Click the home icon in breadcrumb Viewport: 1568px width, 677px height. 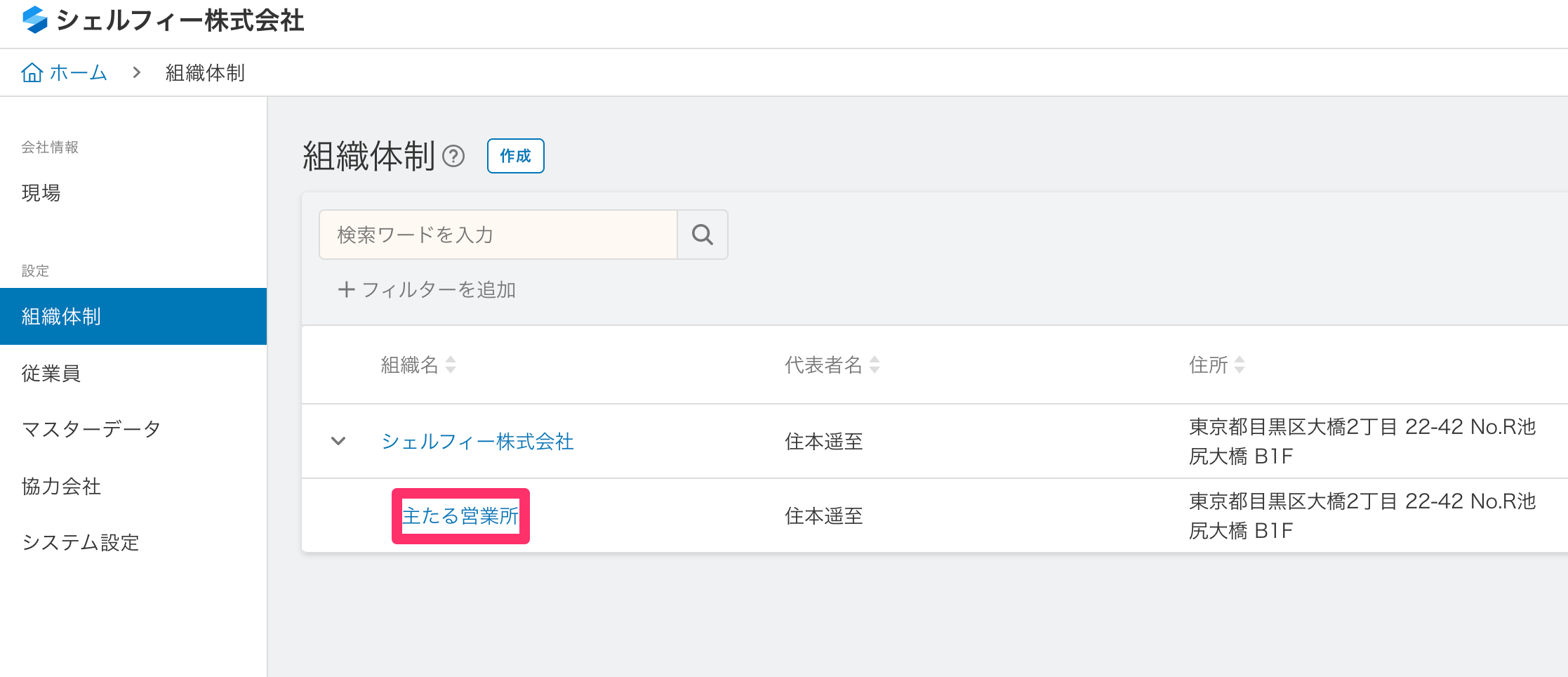32,72
